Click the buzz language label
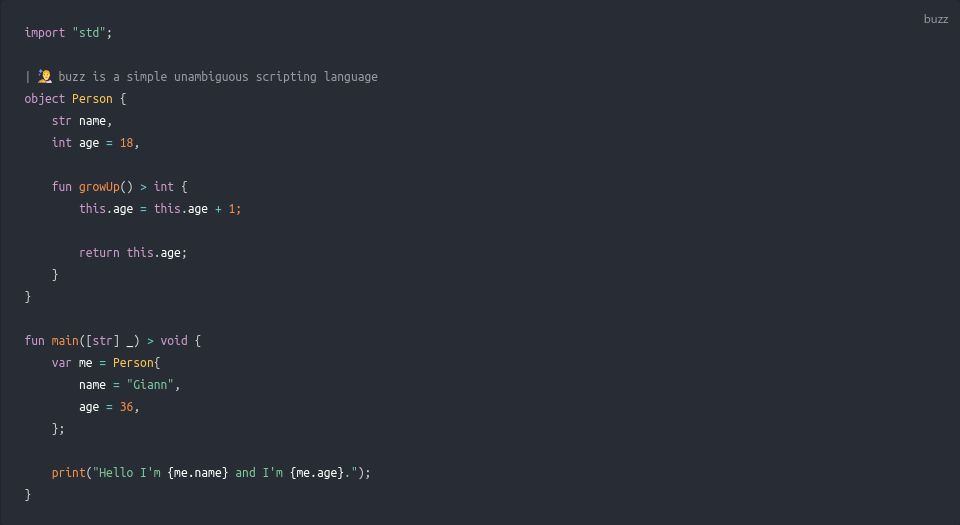 (x=936, y=19)
